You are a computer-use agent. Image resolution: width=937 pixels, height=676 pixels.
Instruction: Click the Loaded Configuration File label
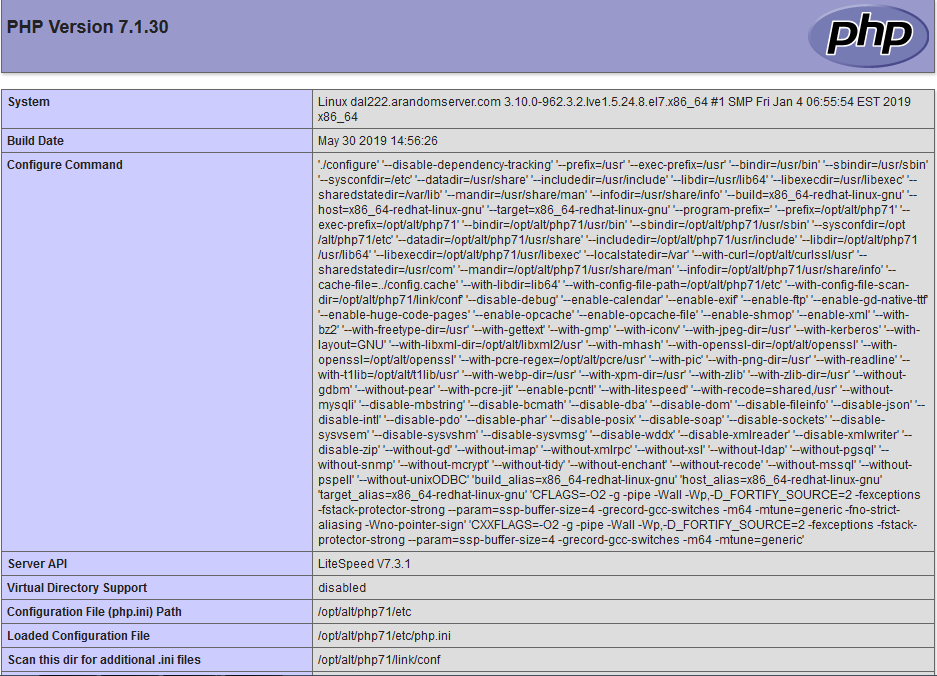pyautogui.click(x=78, y=635)
